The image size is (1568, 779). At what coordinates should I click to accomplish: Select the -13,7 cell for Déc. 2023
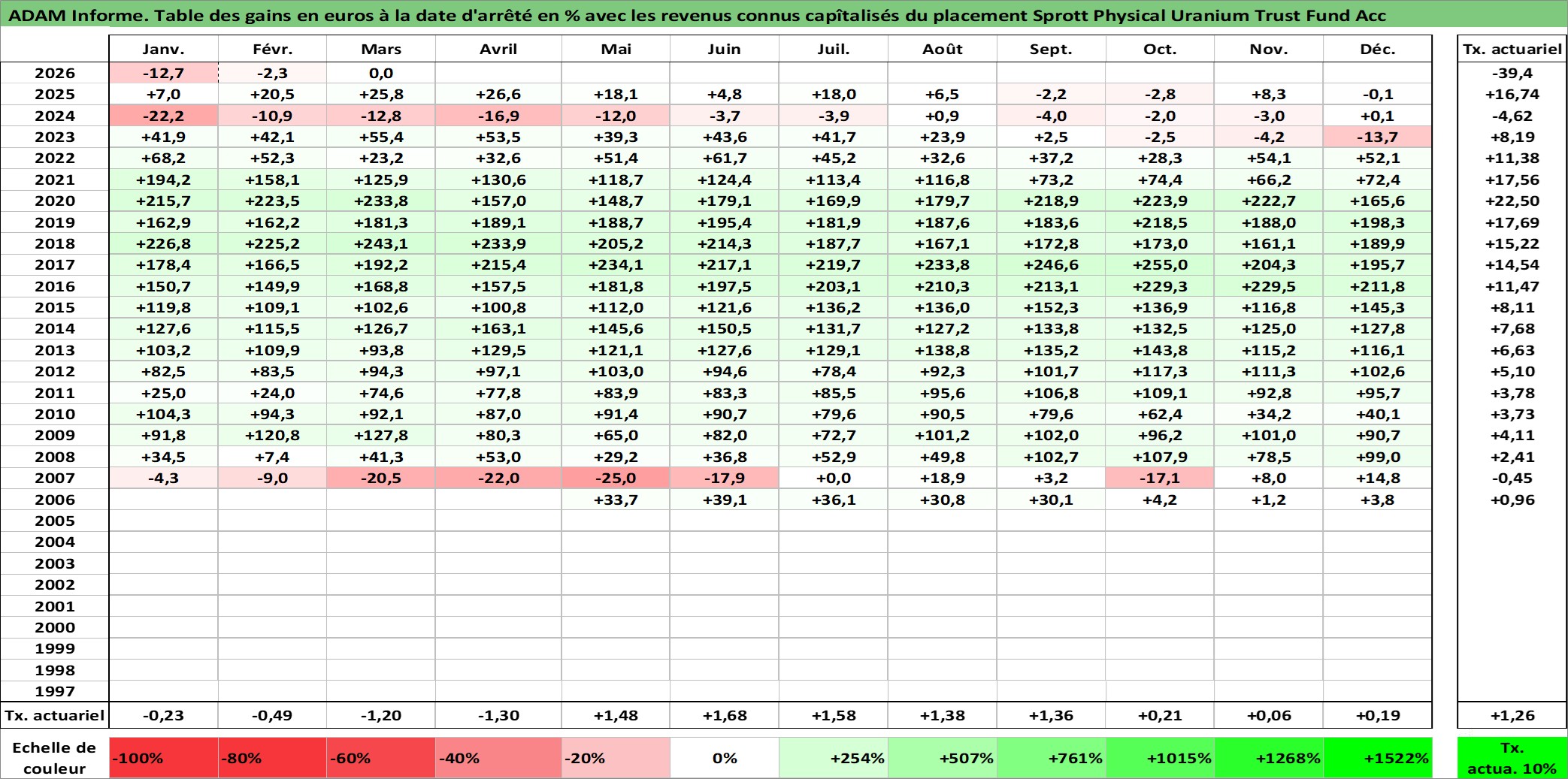1378,137
